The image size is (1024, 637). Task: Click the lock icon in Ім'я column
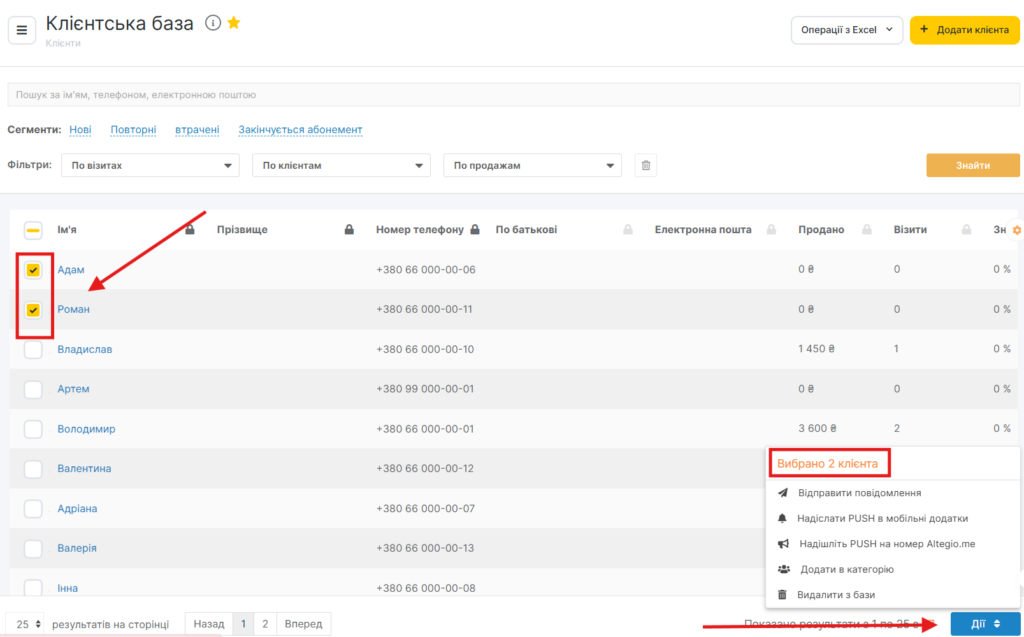(x=189, y=230)
